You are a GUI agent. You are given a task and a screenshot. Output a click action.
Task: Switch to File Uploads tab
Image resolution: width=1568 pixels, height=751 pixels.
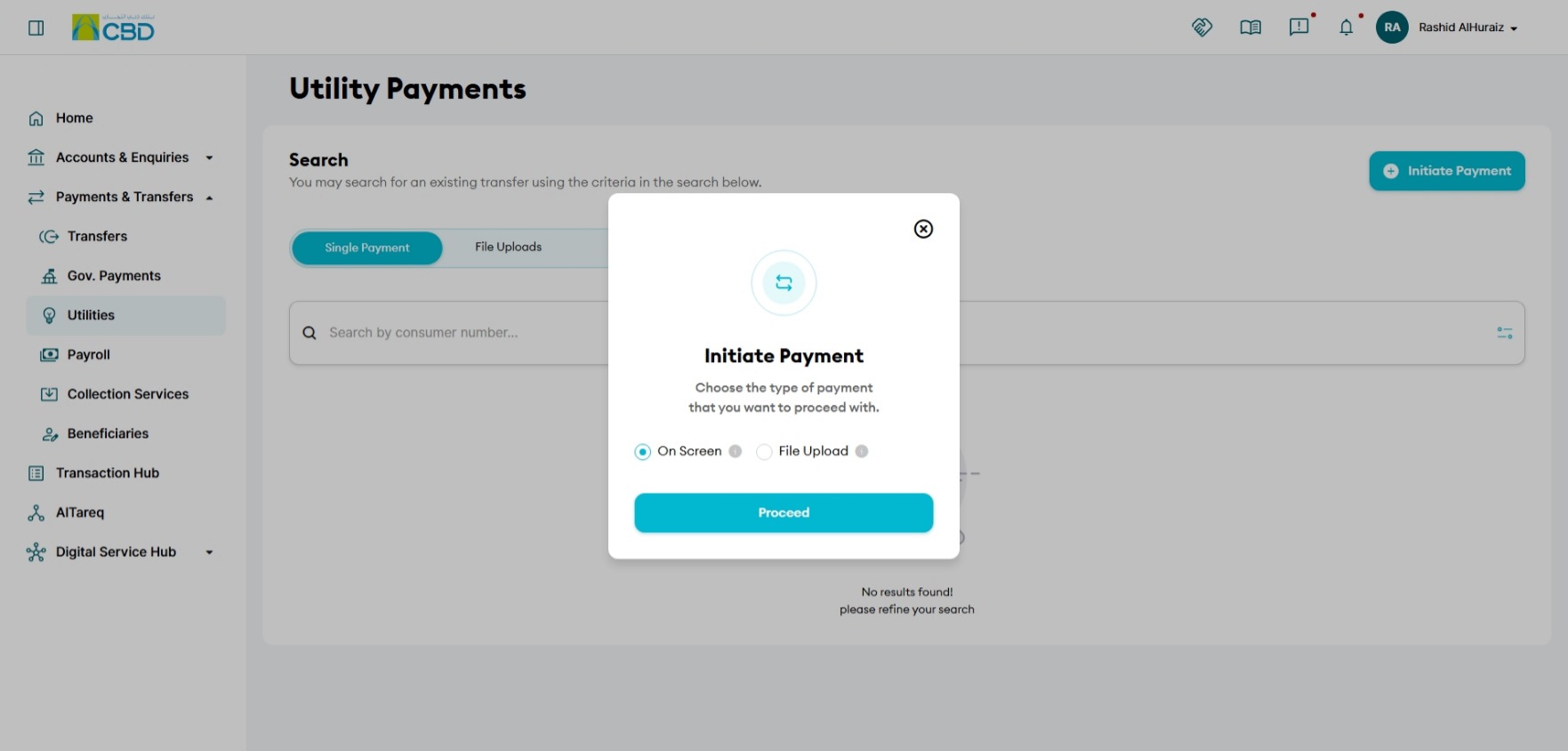click(508, 247)
